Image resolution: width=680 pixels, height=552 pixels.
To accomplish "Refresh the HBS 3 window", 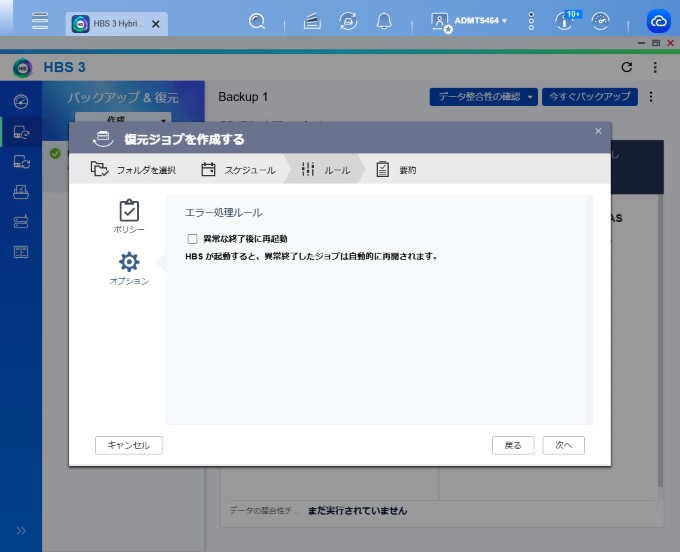I will (x=627, y=67).
